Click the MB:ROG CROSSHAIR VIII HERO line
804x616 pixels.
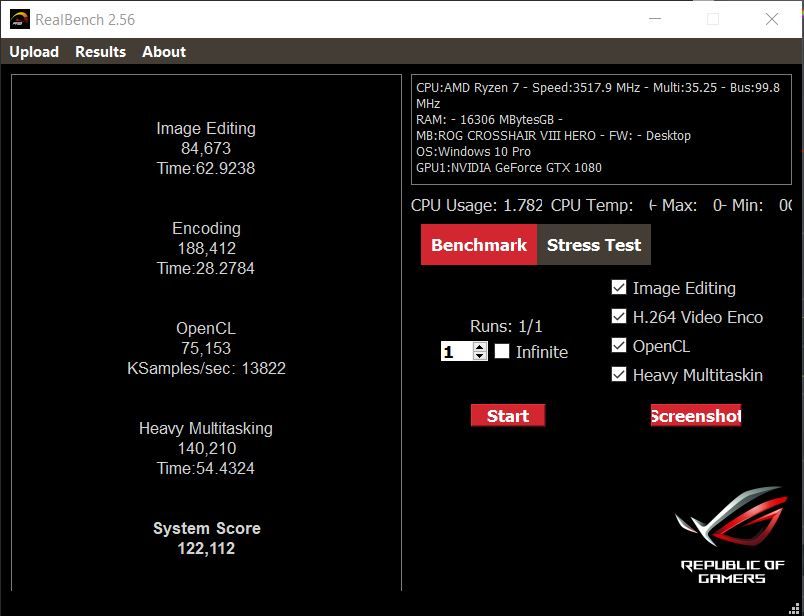pos(553,136)
